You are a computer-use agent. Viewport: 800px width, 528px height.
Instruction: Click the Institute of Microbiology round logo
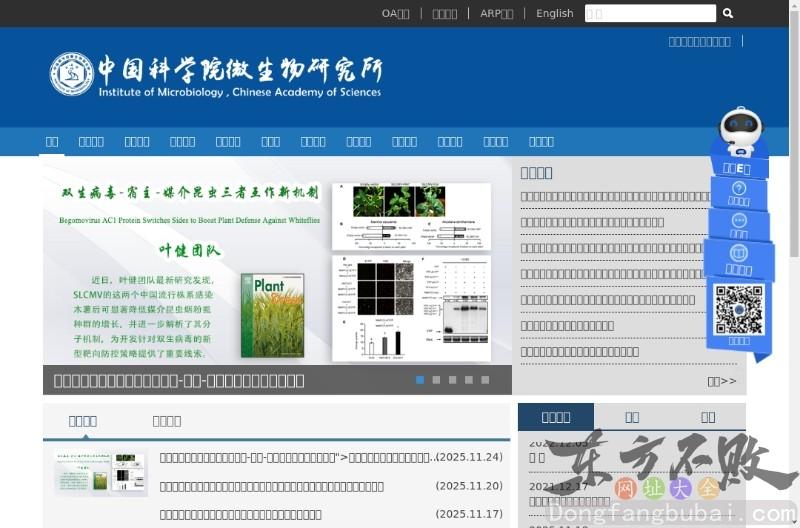click(x=72, y=74)
